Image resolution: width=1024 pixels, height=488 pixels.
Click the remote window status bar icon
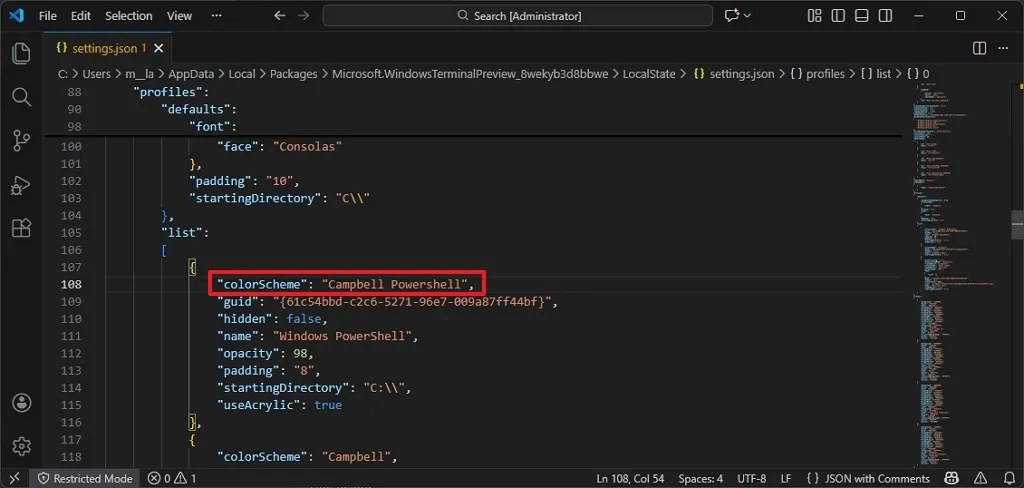tap(14, 478)
